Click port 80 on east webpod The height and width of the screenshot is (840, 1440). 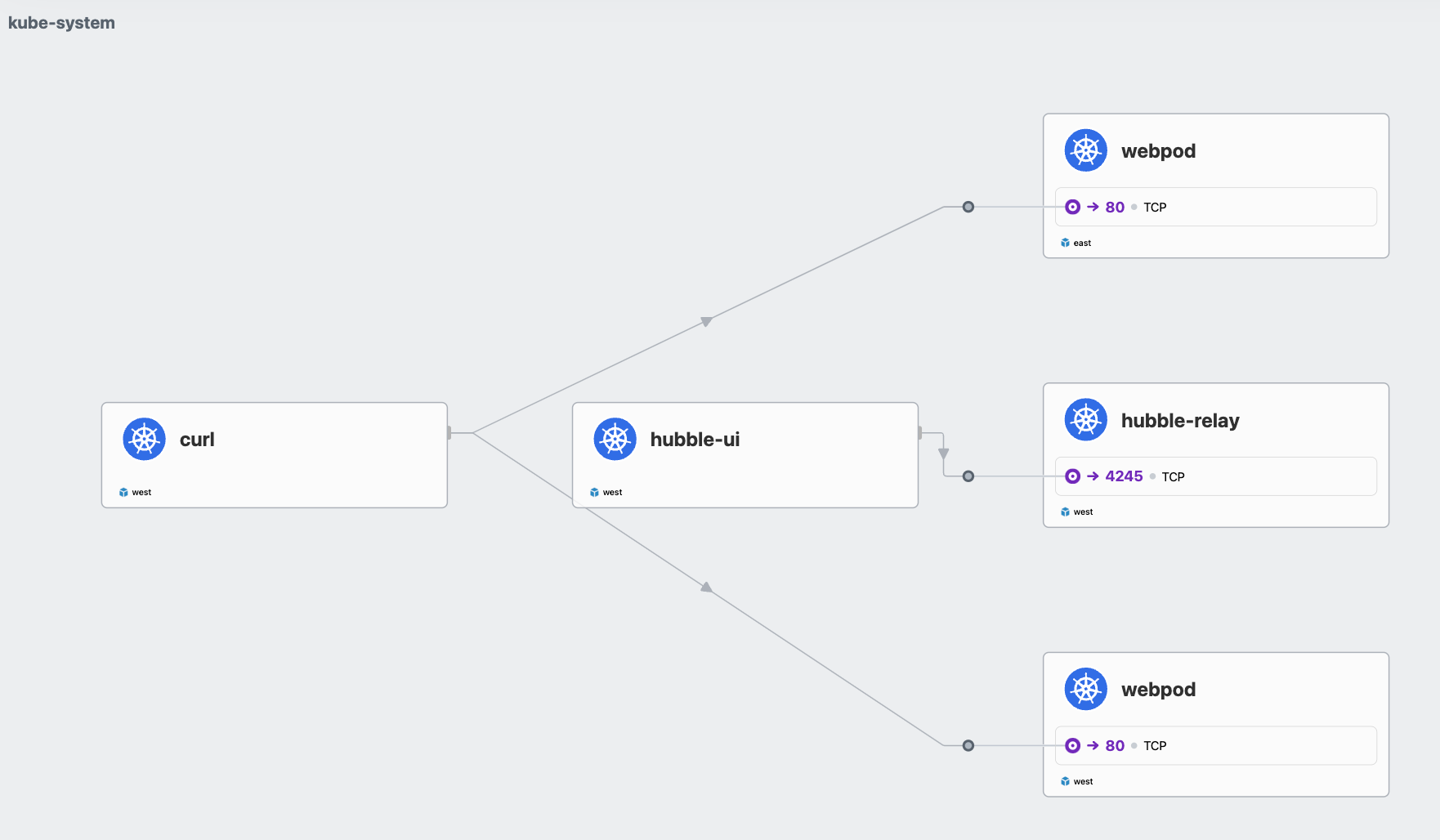click(x=1115, y=207)
